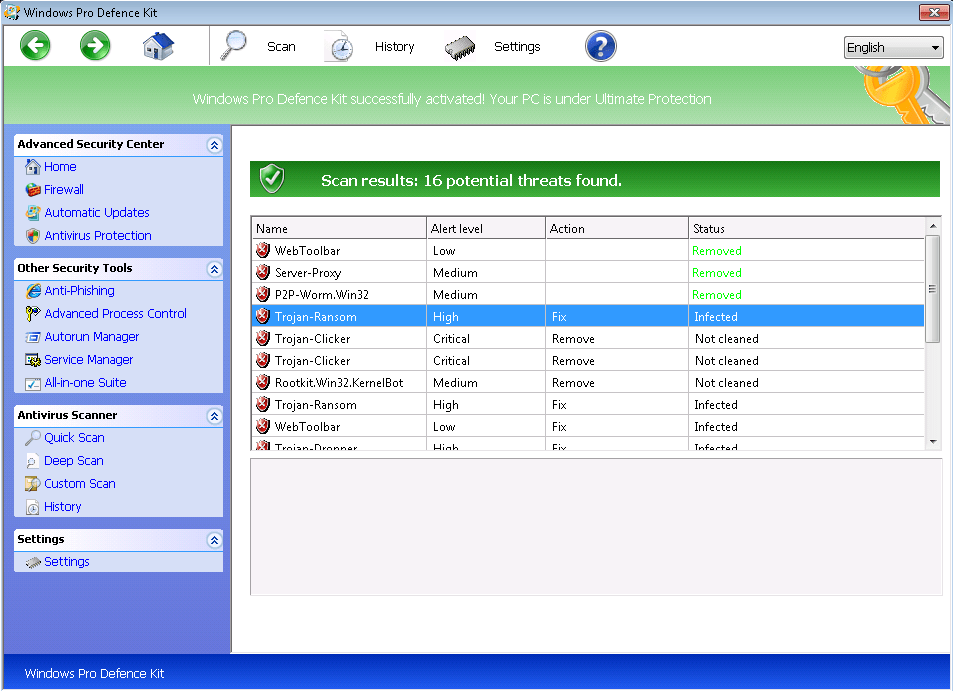The width and height of the screenshot is (953, 691).
Task: Collapse the Advanced Security Center section
Action: tap(214, 145)
